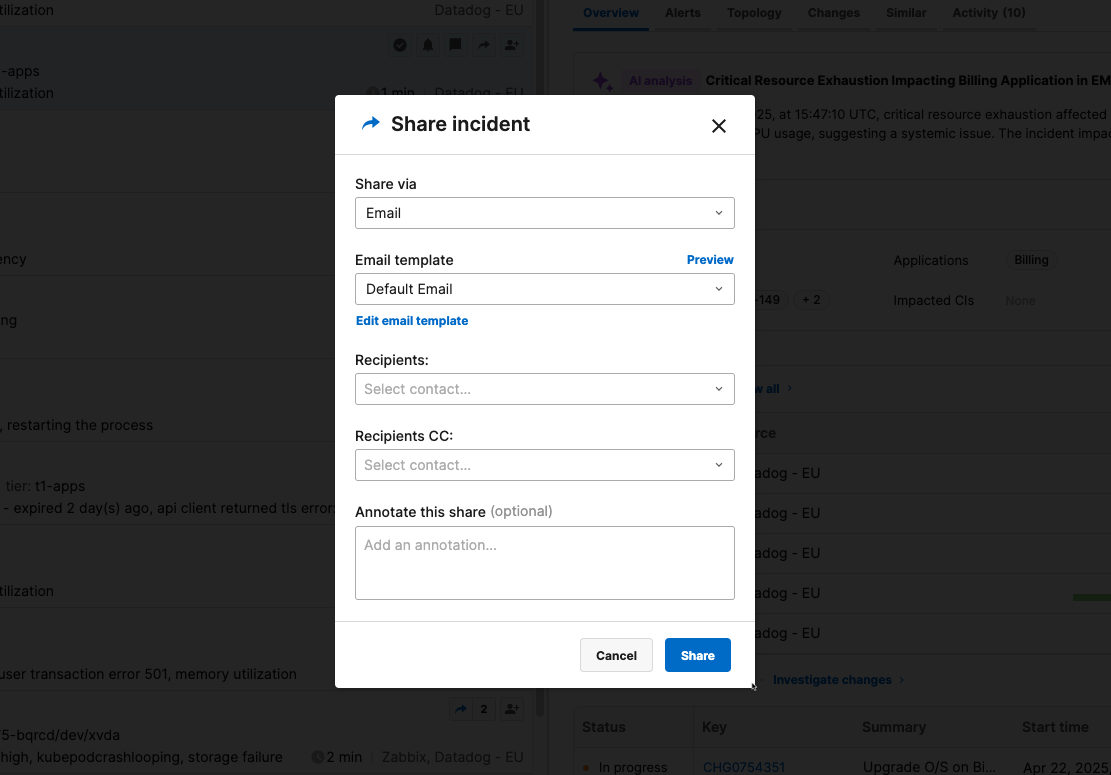Click the share arrow icon in top incident row

(484, 45)
